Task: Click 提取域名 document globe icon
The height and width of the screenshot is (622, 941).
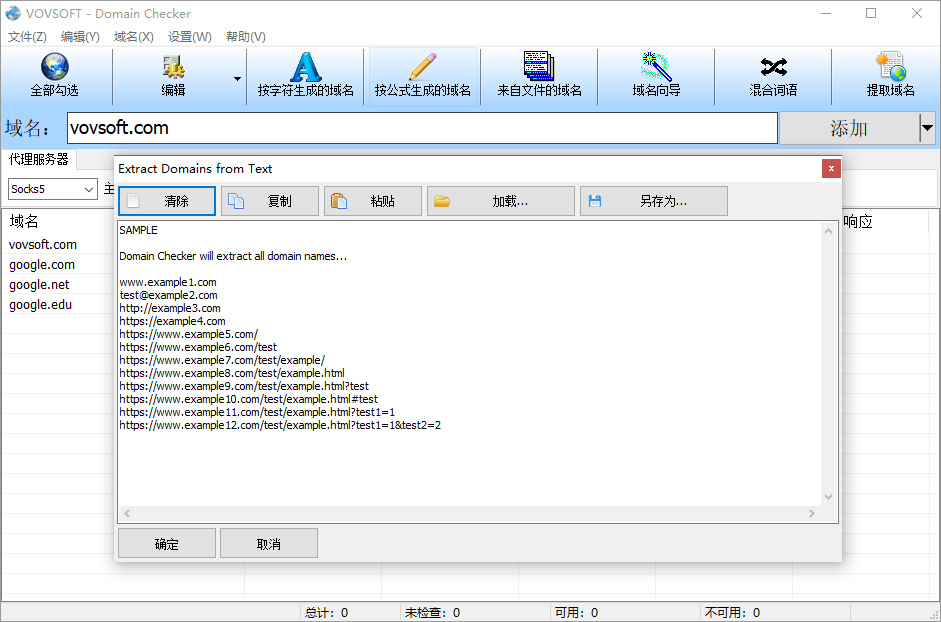Action: 891,66
